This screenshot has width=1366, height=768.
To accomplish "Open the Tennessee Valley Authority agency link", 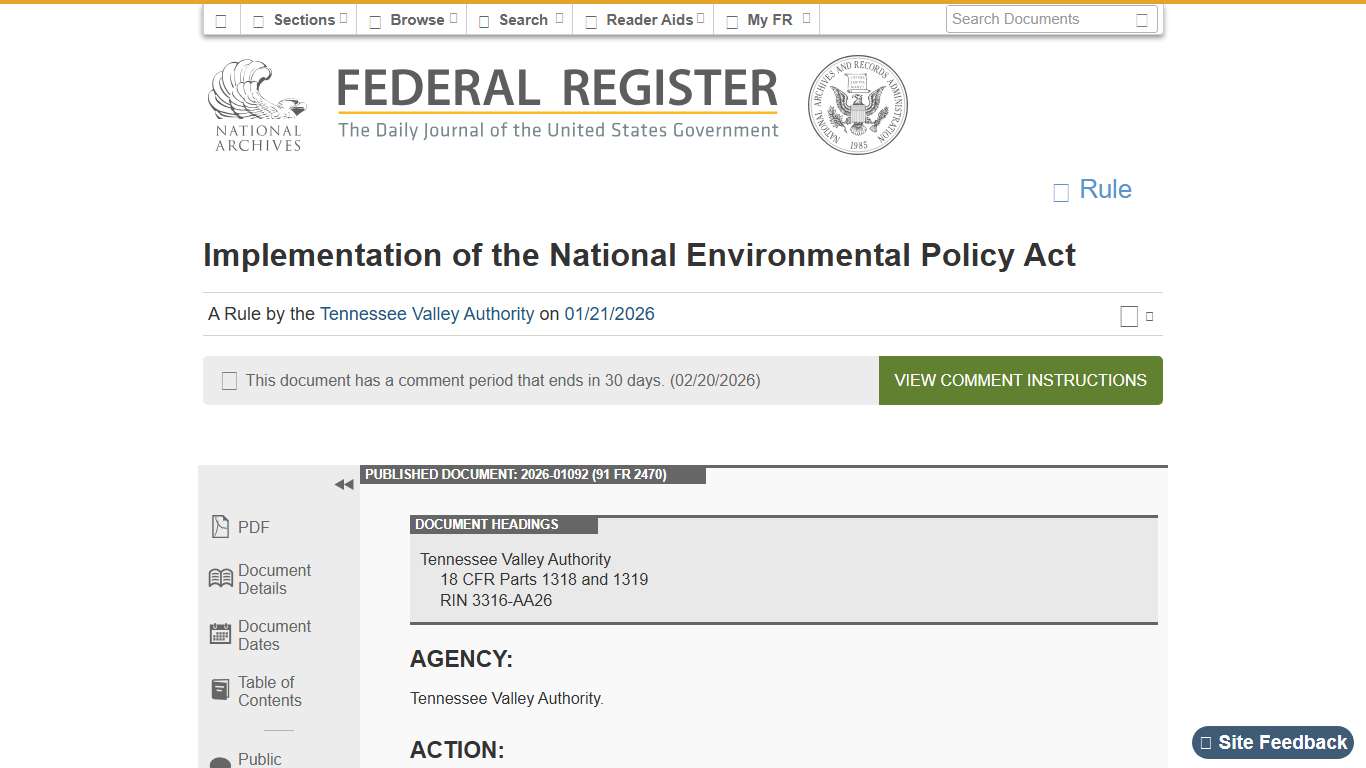I will coord(426,314).
